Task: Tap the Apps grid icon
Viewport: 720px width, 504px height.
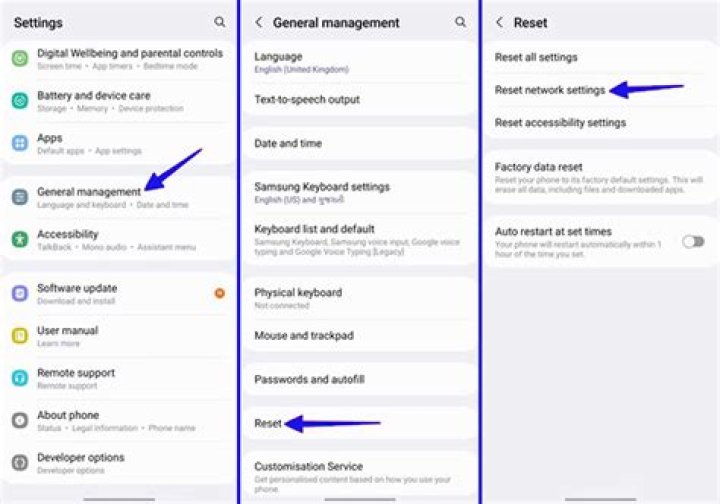Action: 20,143
